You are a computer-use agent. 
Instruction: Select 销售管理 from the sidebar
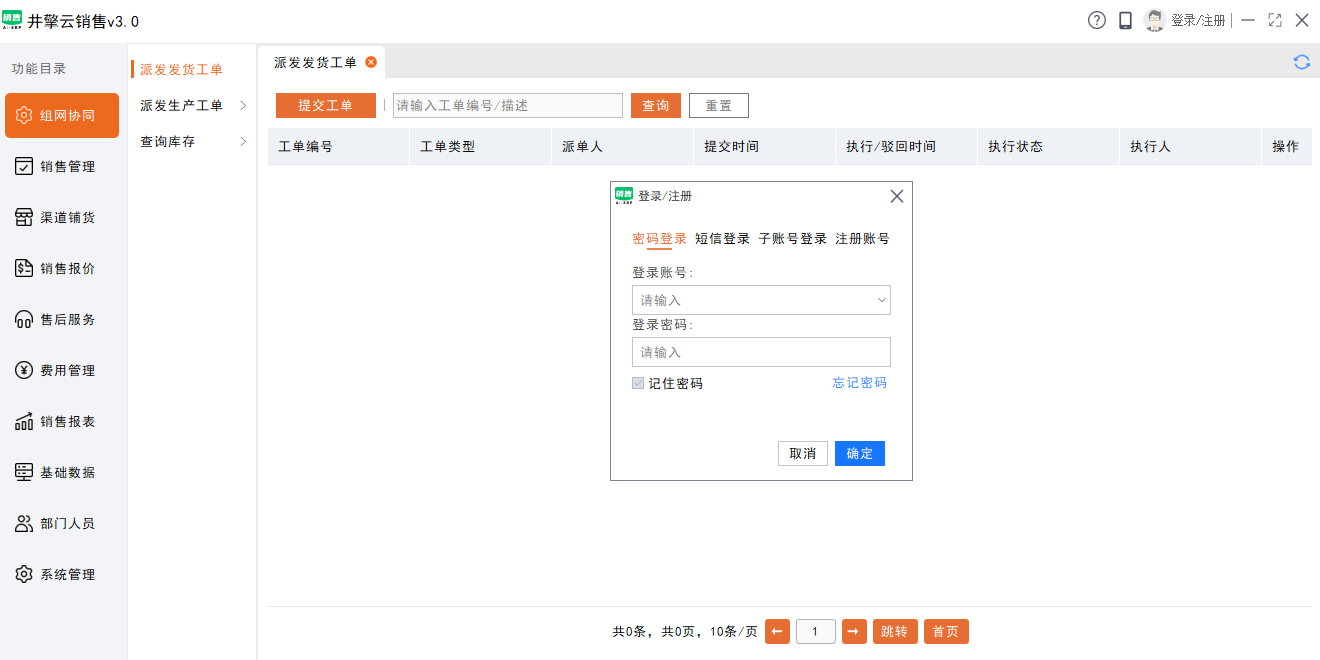click(61, 166)
